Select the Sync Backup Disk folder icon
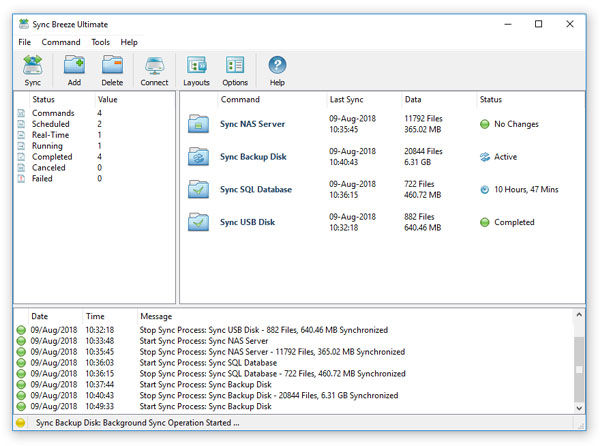600x446 pixels. tap(198, 156)
